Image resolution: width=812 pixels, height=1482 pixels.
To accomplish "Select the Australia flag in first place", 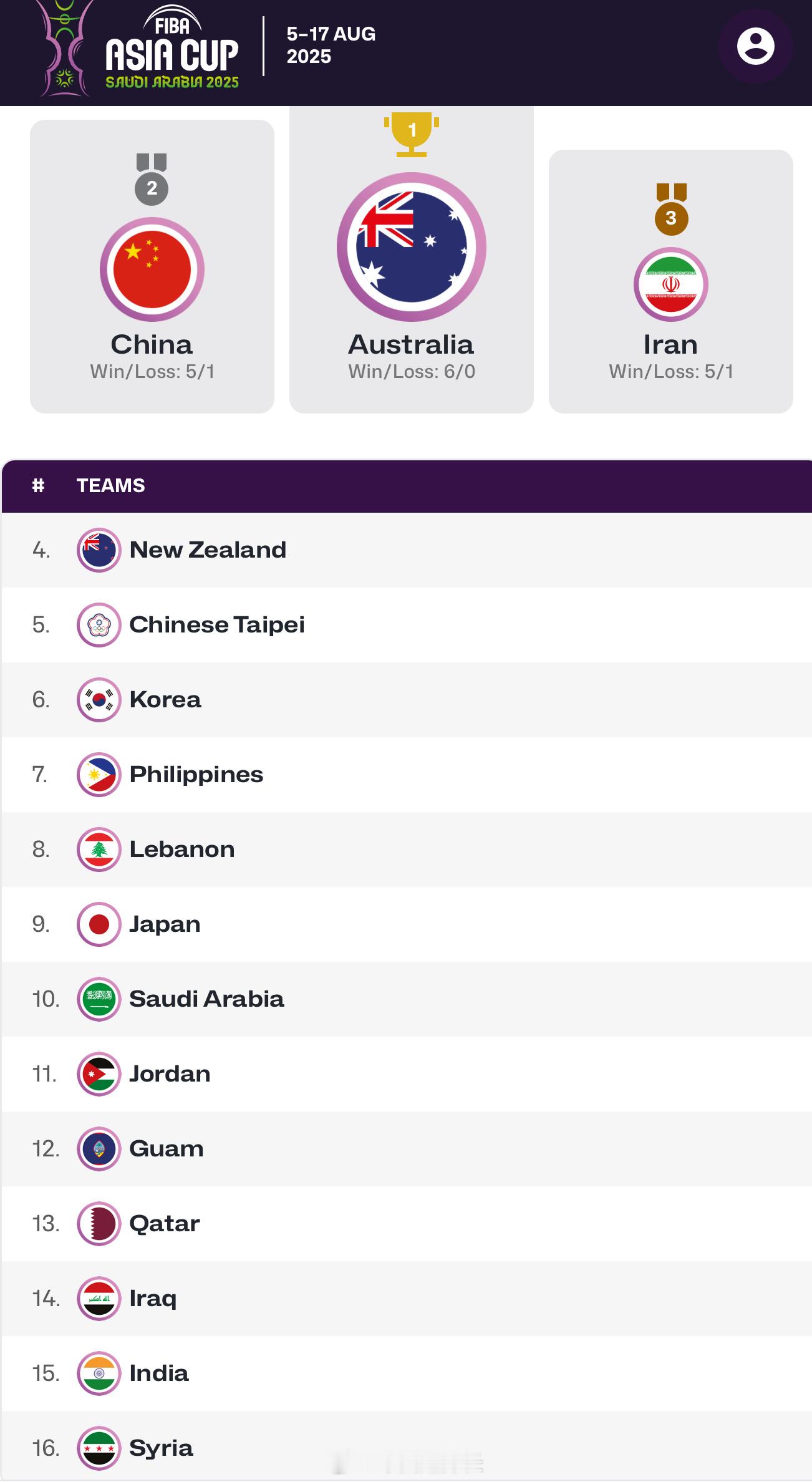I will tap(412, 247).
